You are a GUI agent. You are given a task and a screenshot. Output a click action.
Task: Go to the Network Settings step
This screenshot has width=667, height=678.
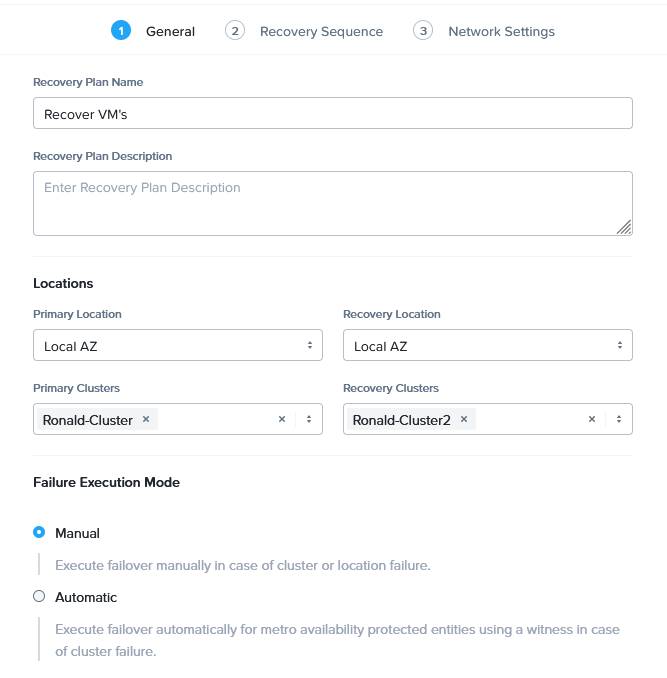click(x=501, y=32)
